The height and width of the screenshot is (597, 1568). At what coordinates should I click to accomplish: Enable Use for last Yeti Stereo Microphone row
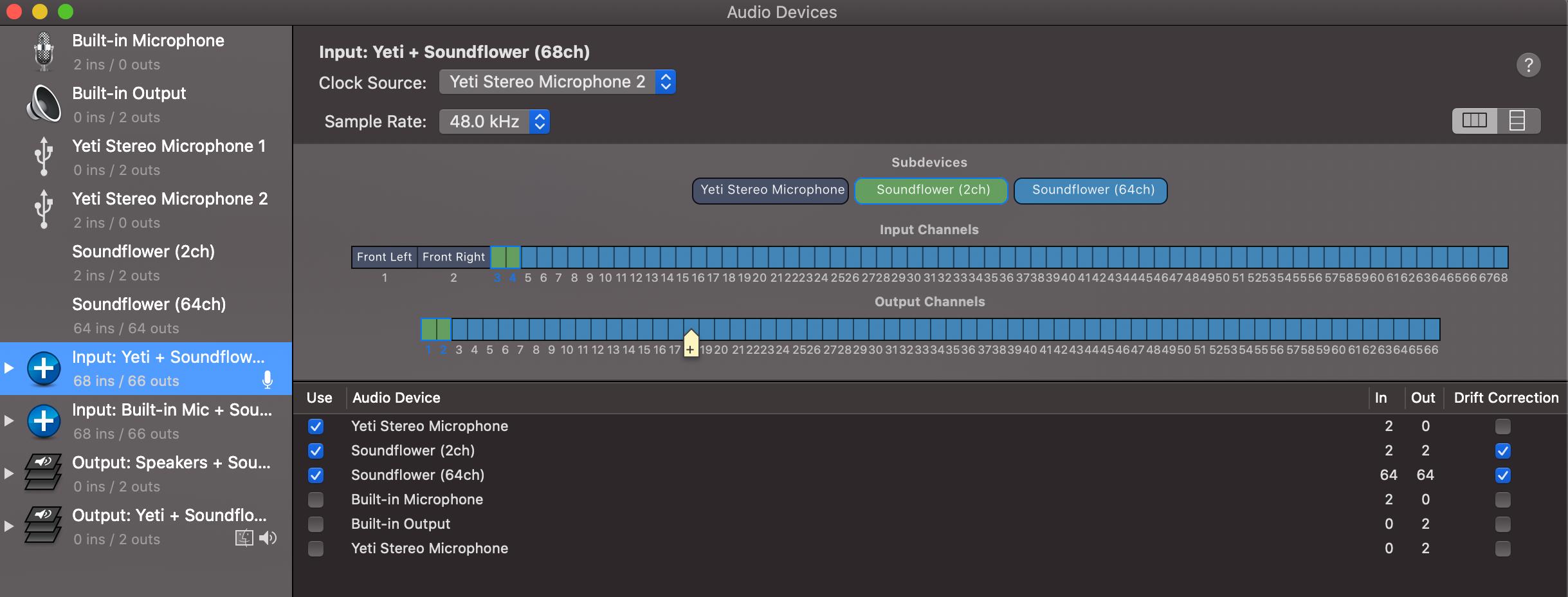pos(316,549)
